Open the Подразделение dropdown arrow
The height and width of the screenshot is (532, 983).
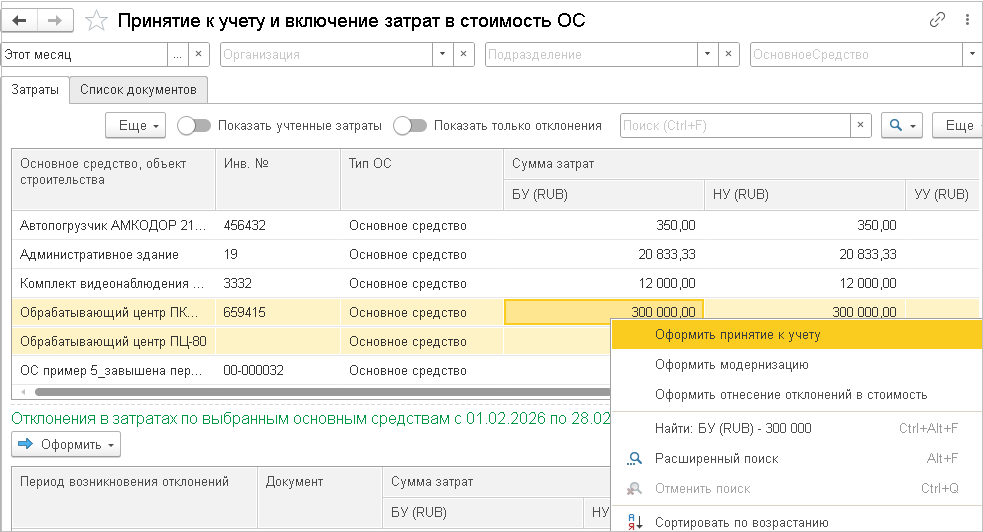707,55
